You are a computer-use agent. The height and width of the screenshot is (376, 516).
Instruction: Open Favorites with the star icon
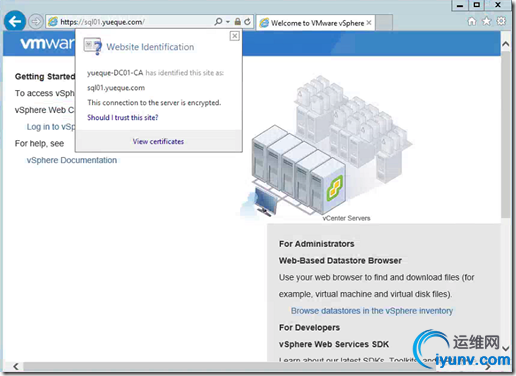click(x=487, y=21)
